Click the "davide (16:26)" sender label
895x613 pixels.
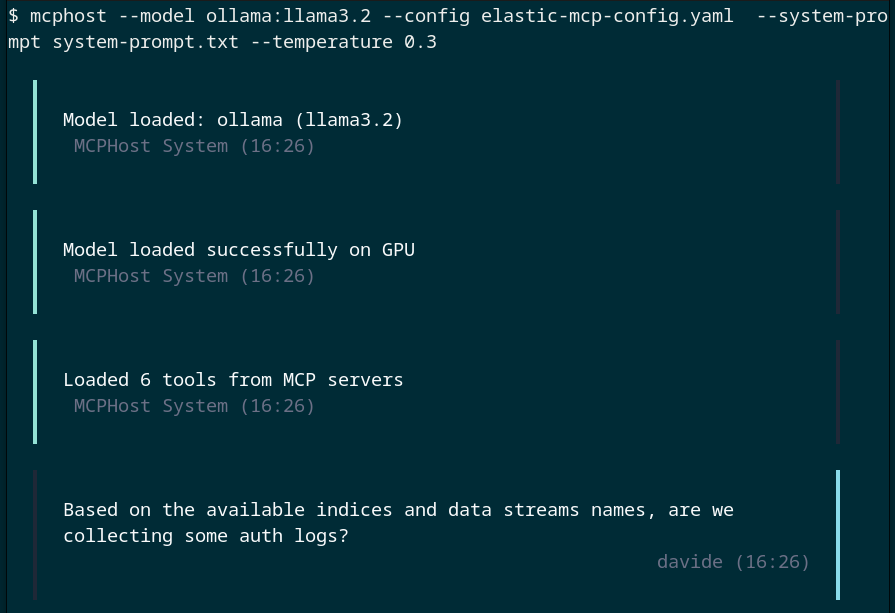(x=733, y=562)
